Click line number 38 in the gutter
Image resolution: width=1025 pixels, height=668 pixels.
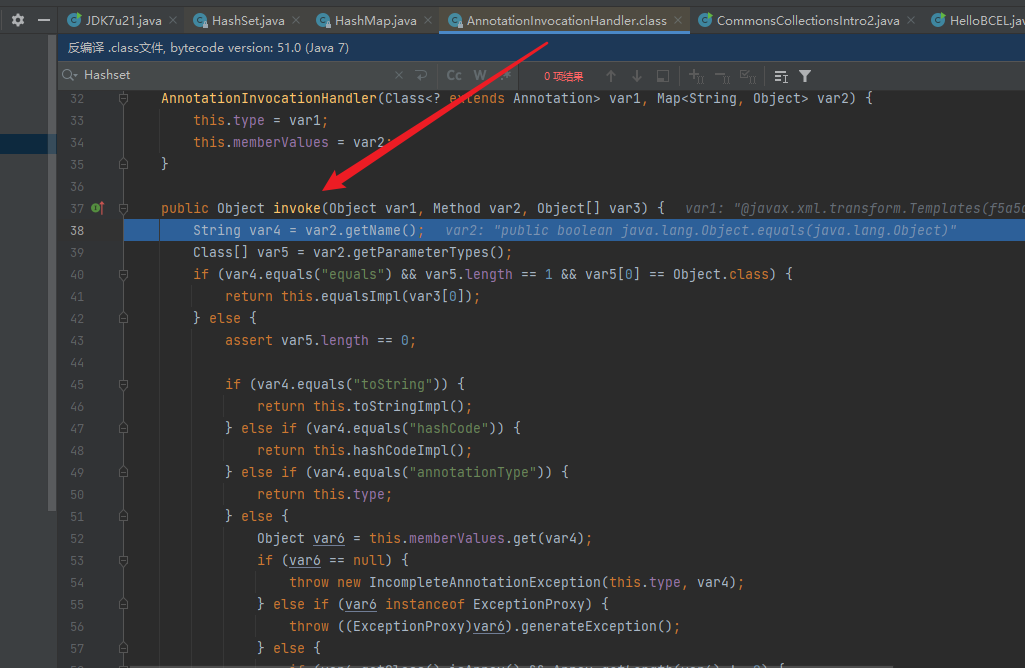[x=77, y=230]
